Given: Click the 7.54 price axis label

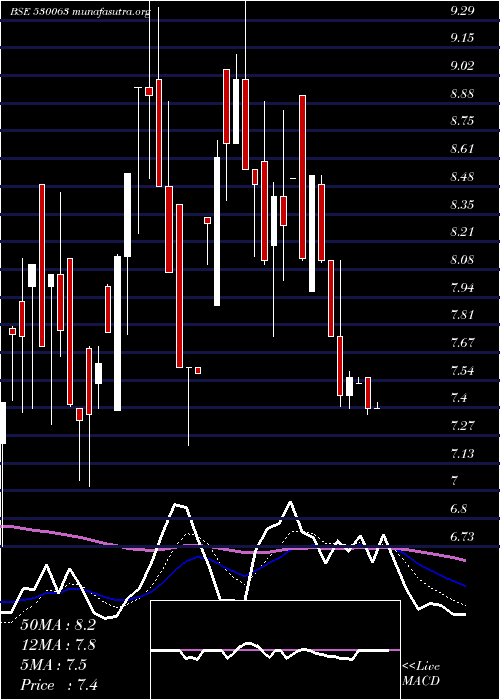Looking at the screenshot, I should pos(462,371).
